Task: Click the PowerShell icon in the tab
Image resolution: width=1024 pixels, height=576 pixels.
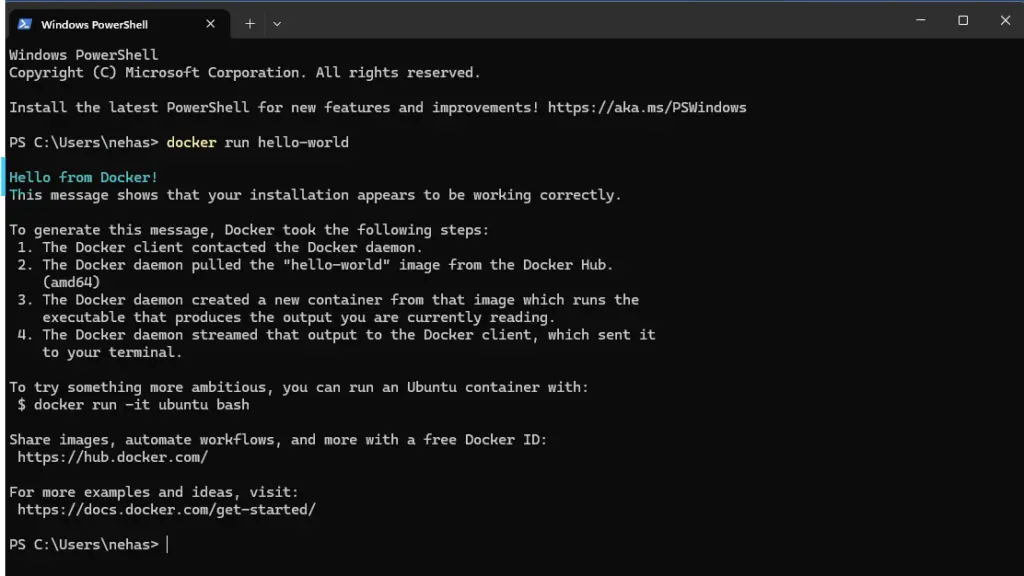Action: (x=25, y=24)
